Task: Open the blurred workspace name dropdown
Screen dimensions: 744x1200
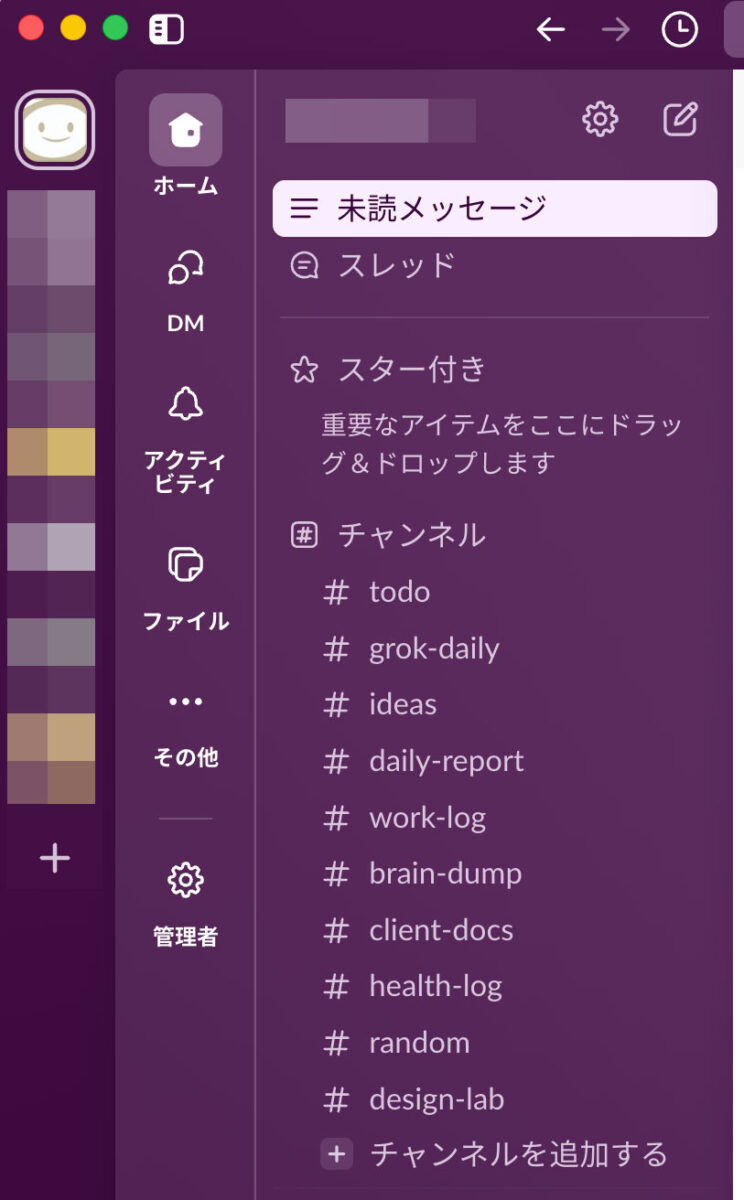Action: pos(380,121)
